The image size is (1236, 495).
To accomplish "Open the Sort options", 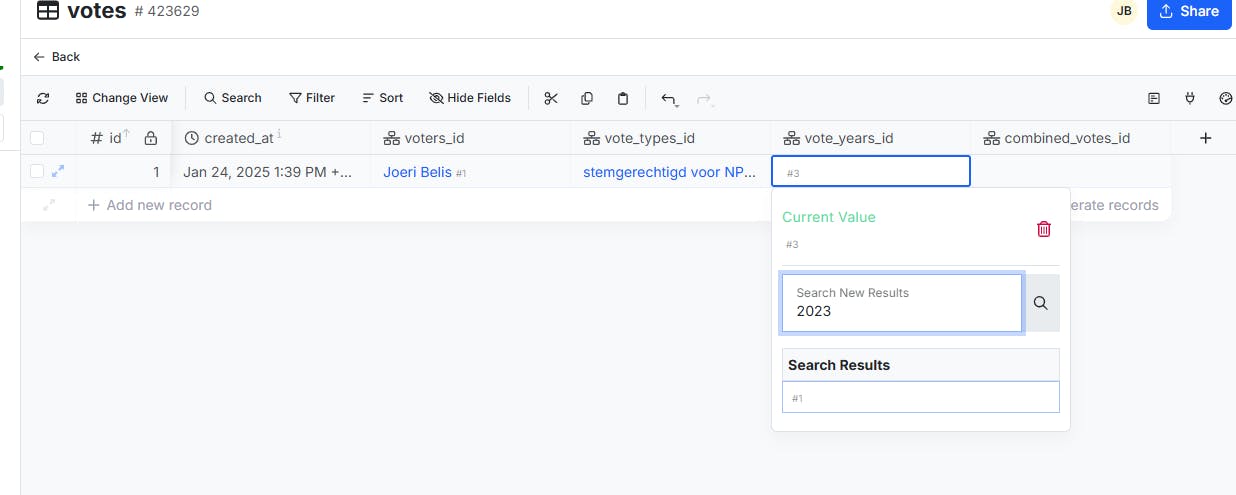I will 382,98.
